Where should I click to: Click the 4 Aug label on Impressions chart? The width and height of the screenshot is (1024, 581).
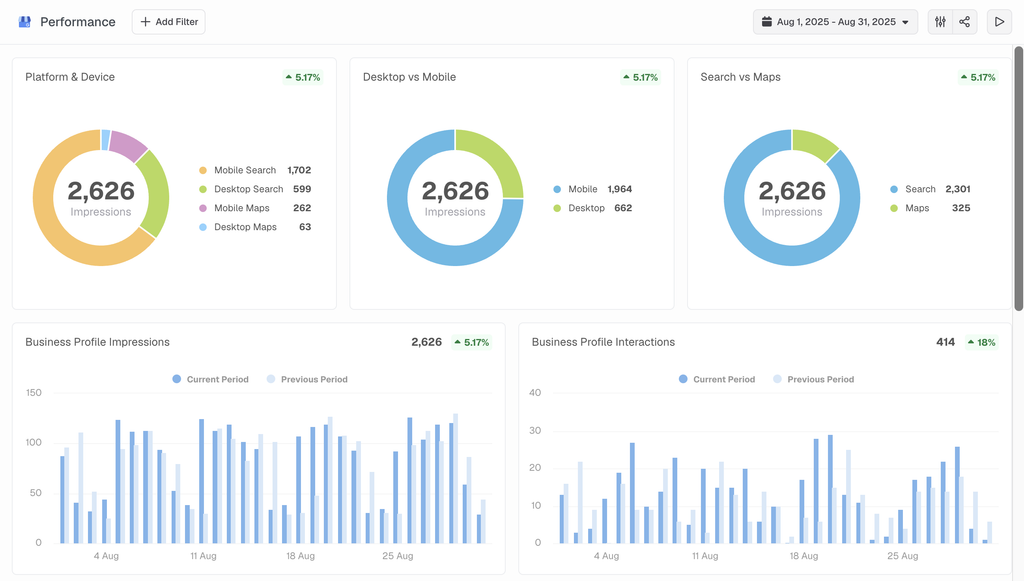(x=106, y=556)
